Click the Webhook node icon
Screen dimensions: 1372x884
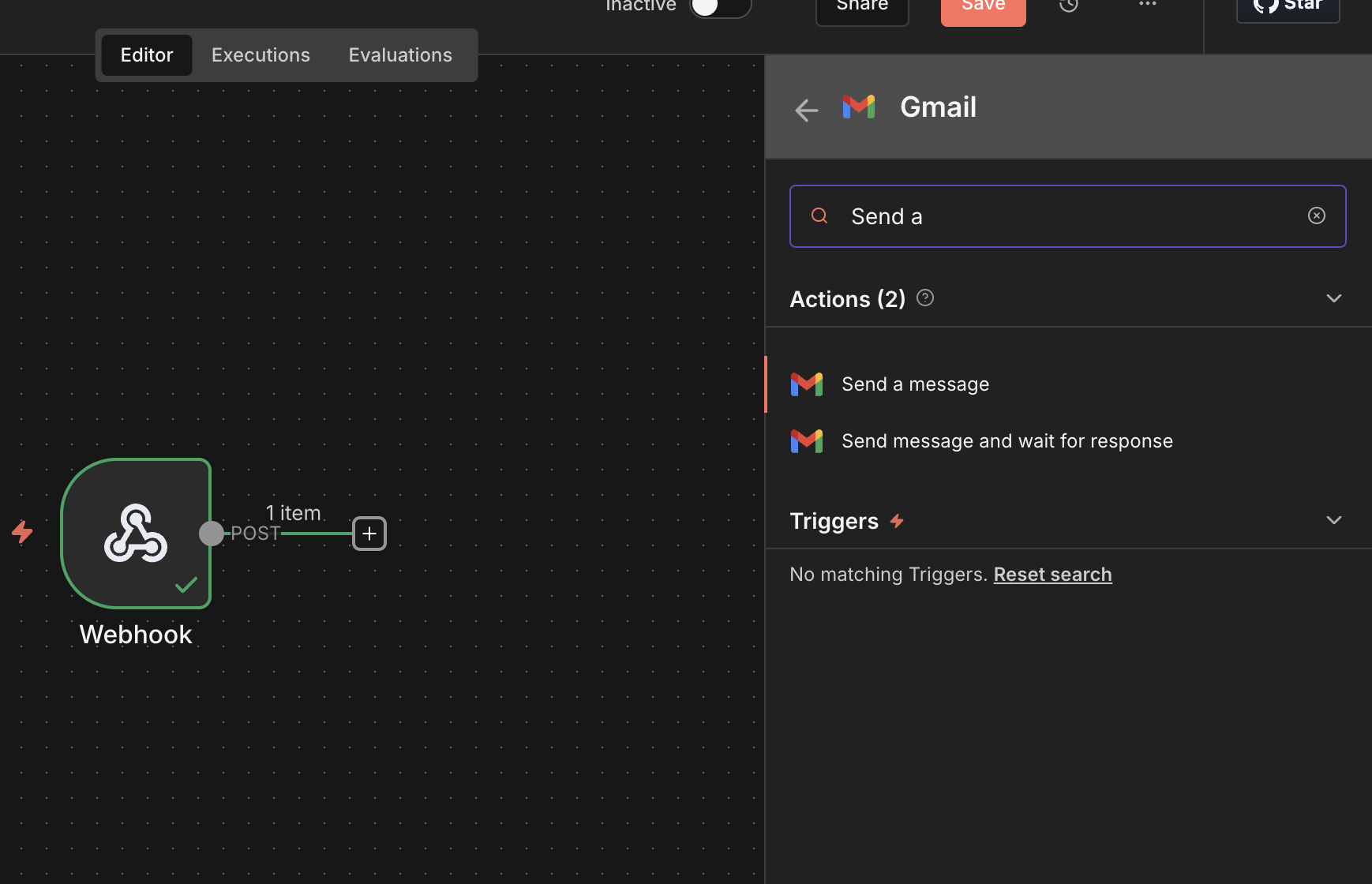(x=136, y=534)
